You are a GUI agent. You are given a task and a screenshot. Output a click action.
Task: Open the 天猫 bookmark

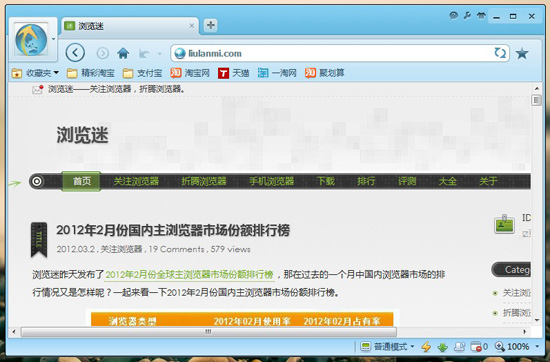pos(234,73)
